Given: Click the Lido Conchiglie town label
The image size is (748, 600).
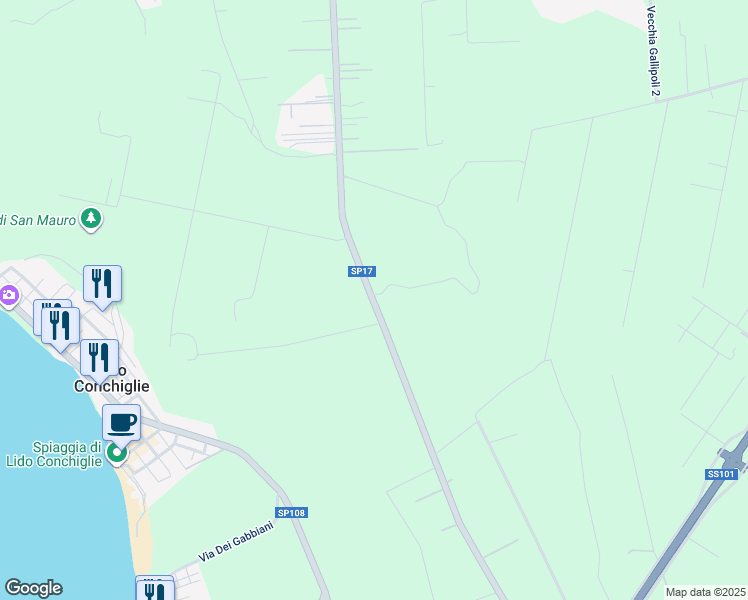Looking at the screenshot, I should pos(112,379).
